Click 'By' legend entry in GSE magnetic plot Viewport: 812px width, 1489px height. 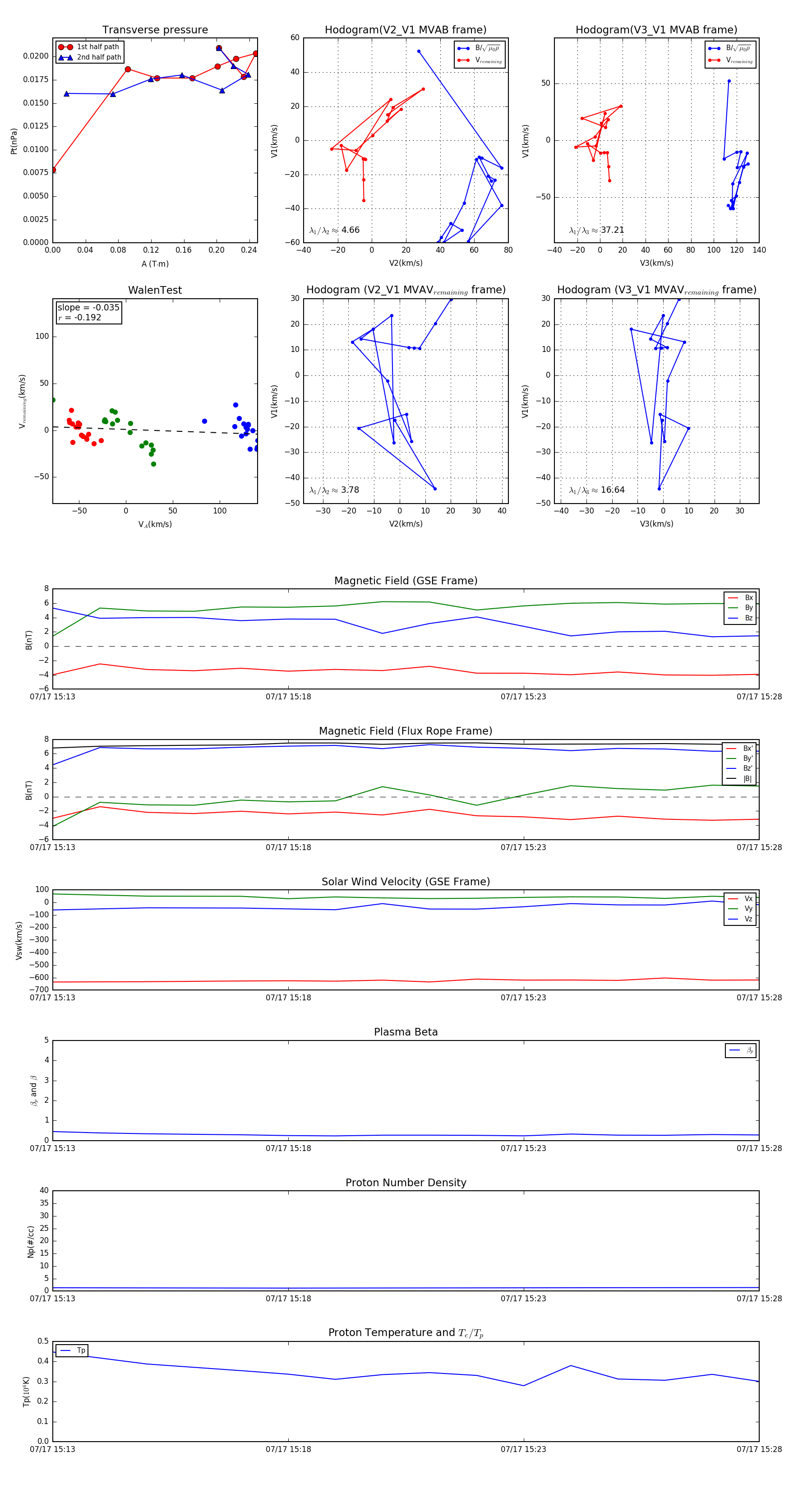tap(740, 607)
